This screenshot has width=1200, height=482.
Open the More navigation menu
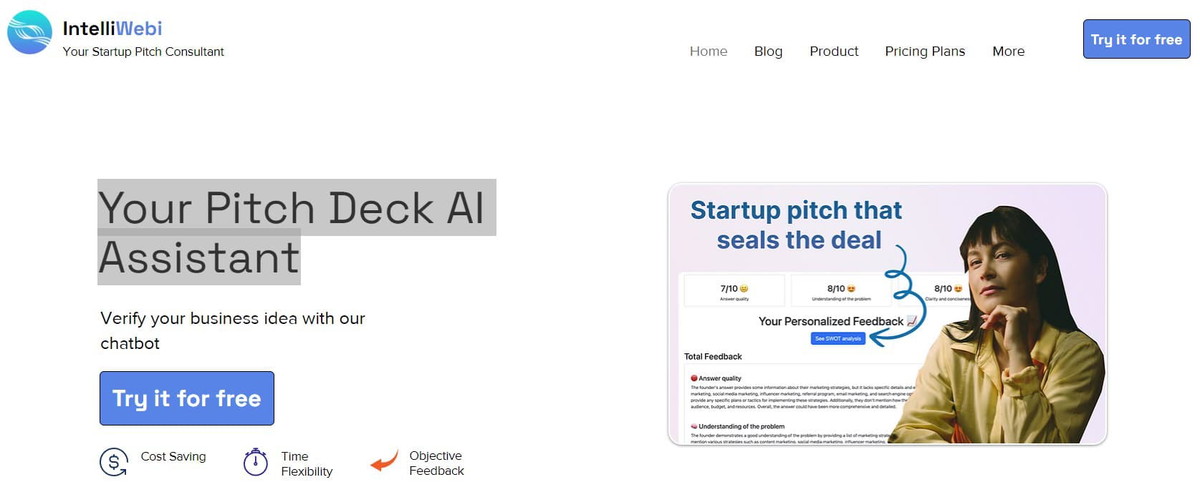click(x=1008, y=51)
